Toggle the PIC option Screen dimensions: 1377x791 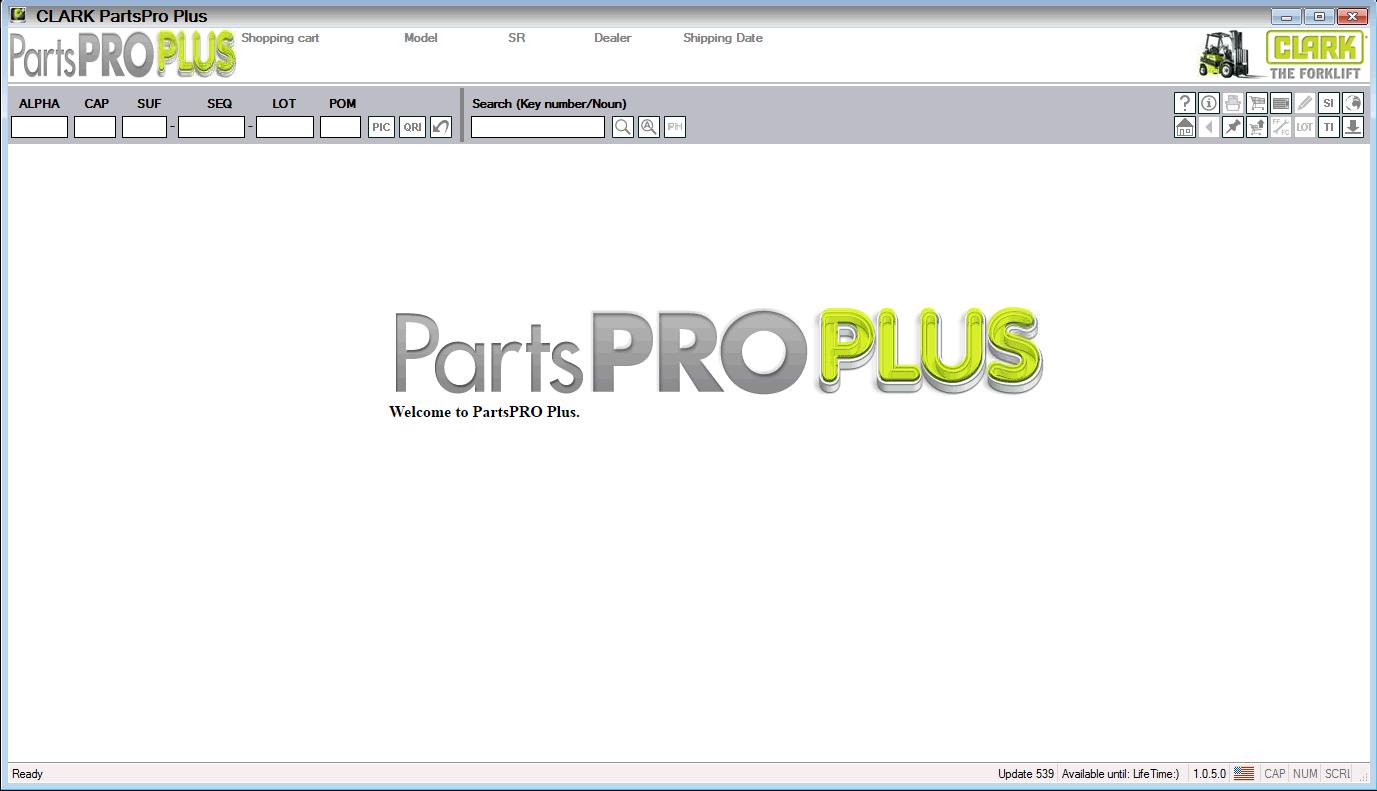[380, 126]
